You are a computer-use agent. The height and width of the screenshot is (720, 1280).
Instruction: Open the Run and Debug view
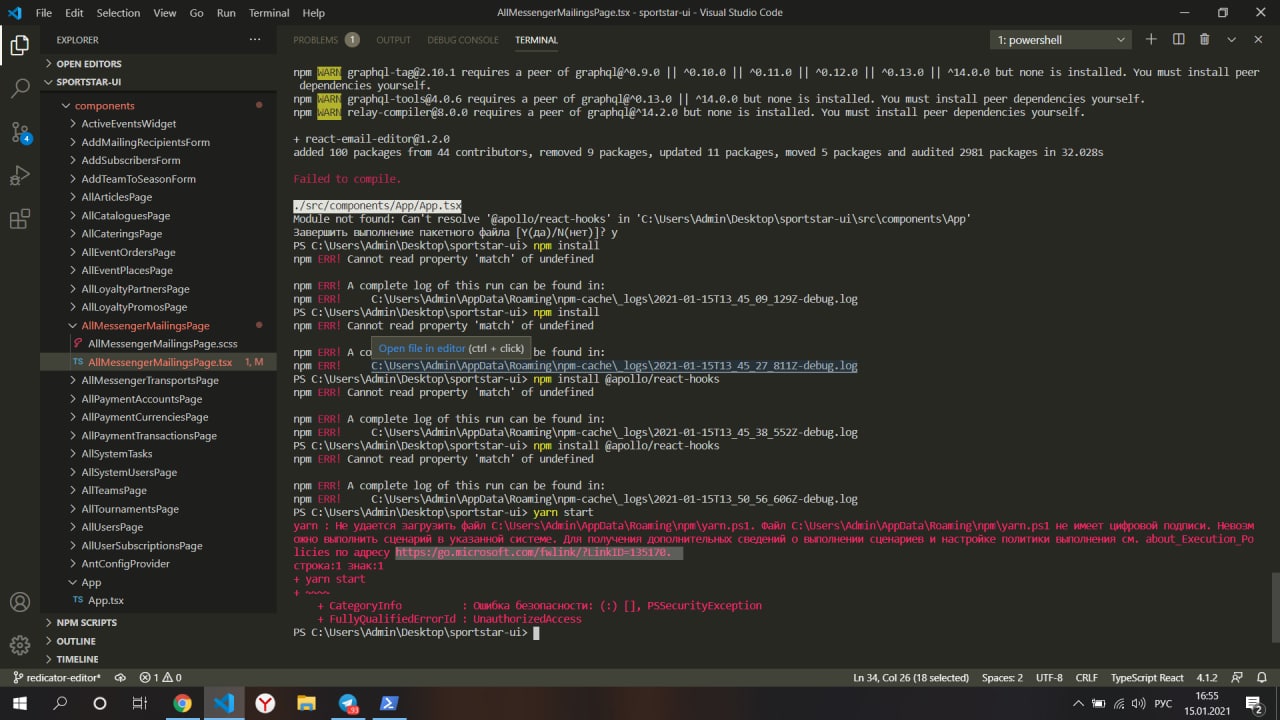coord(19,176)
